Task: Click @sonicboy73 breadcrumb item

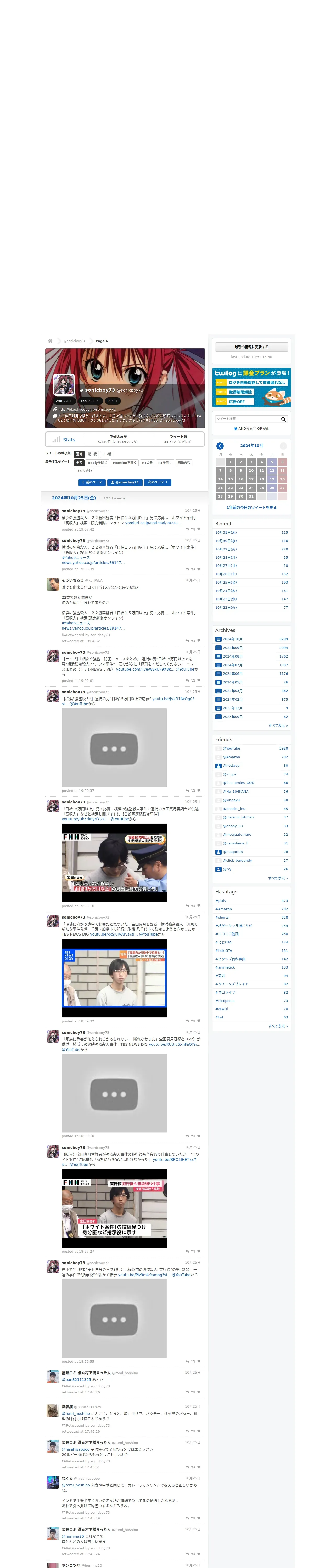Action: (x=74, y=341)
